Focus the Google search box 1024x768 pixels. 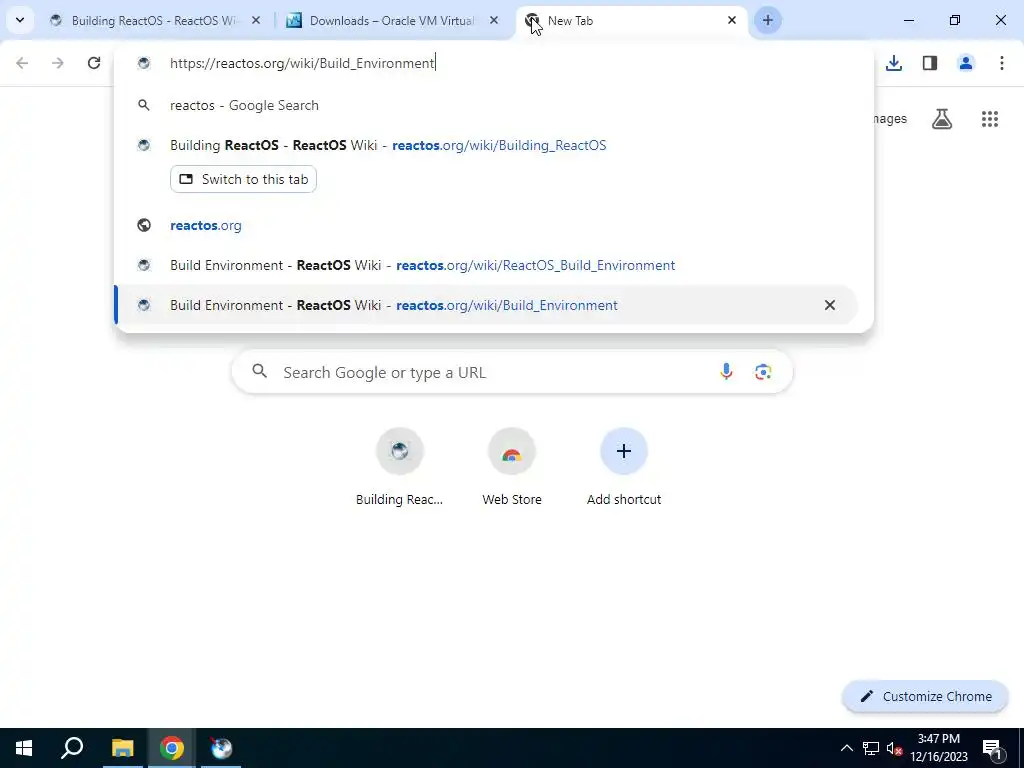click(512, 372)
